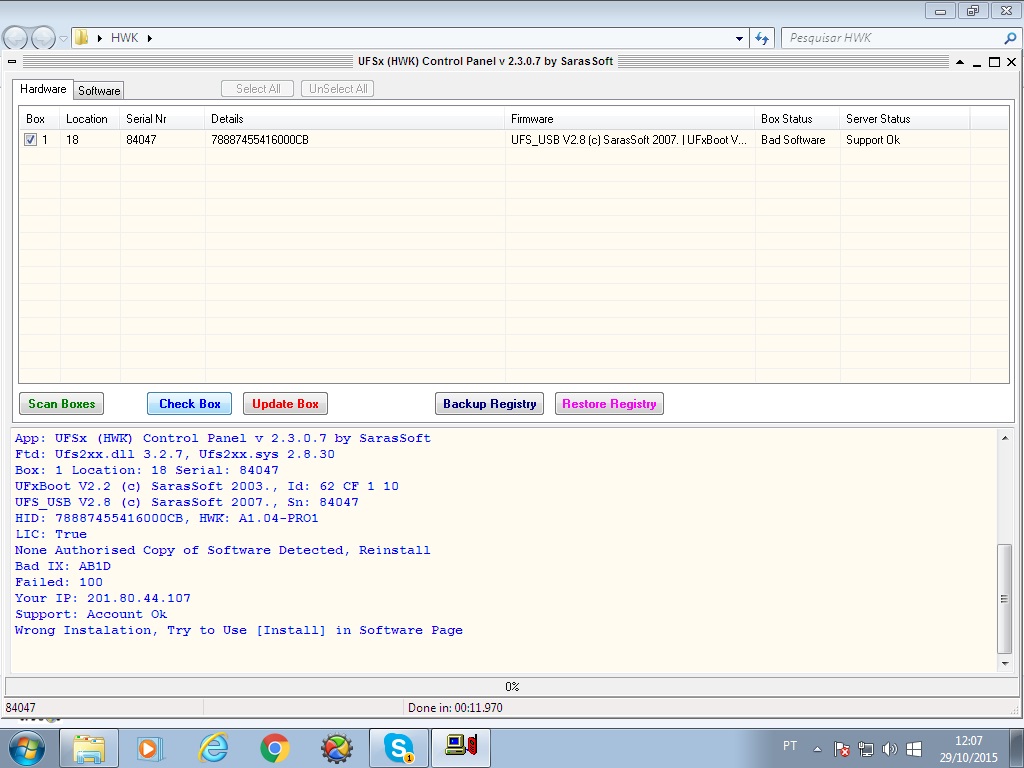Open Windows Explorer from the taskbar
Image resolution: width=1024 pixels, height=768 pixels.
pos(89,748)
